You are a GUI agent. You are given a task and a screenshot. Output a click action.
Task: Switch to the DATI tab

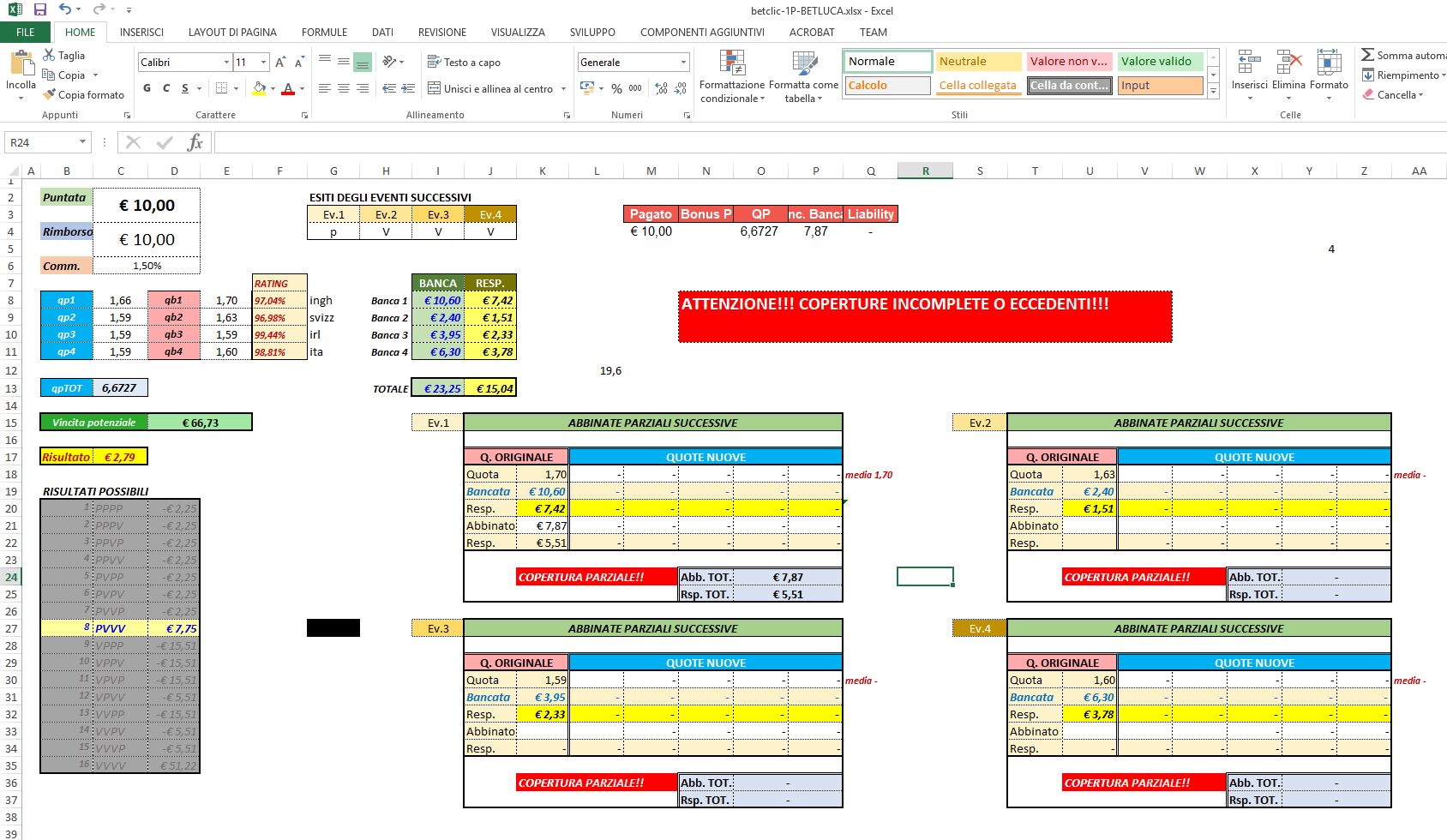coord(382,33)
